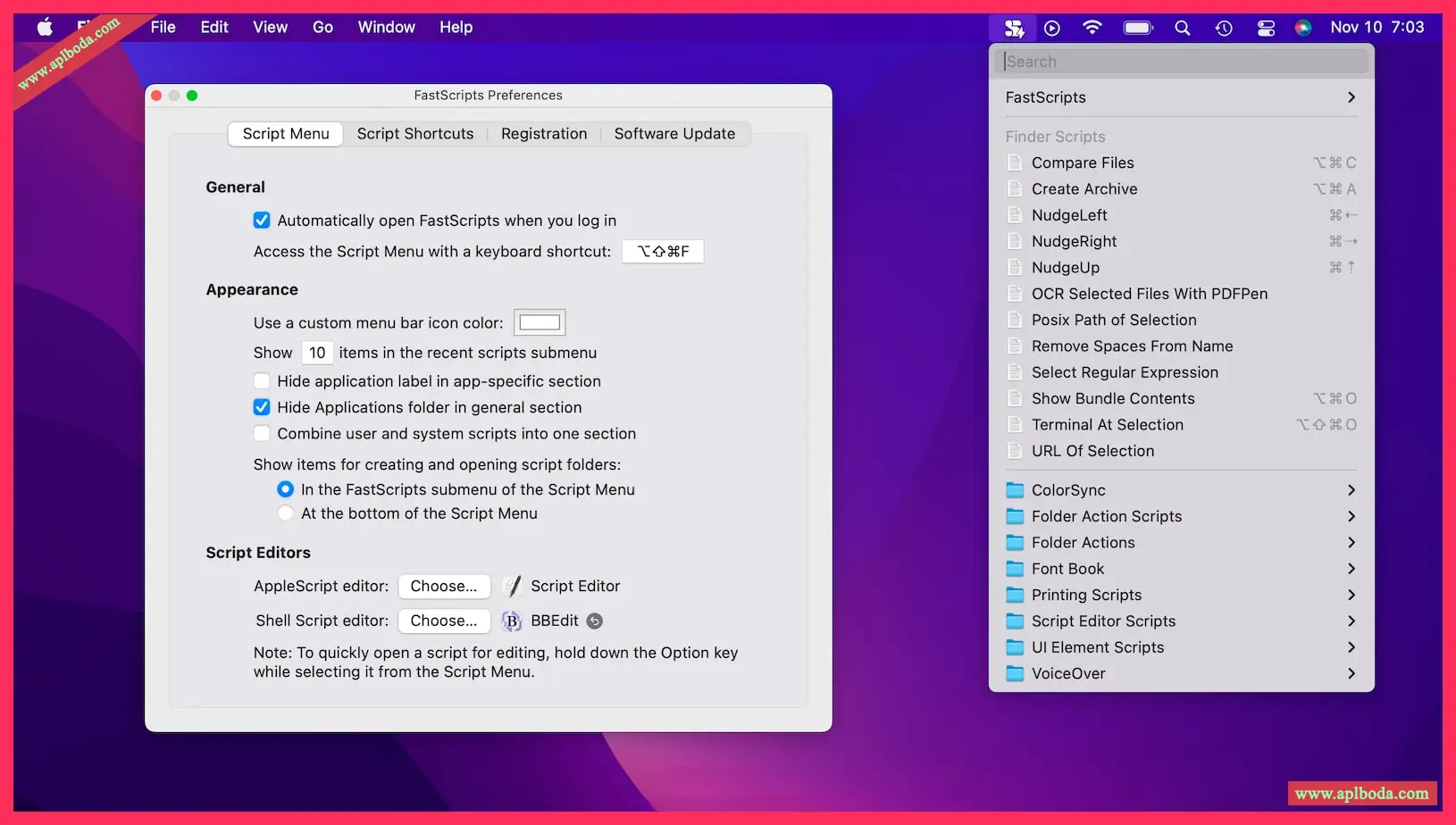Click Choose button for AppleScript editor
The width and height of the screenshot is (1456, 825).
[444, 587]
